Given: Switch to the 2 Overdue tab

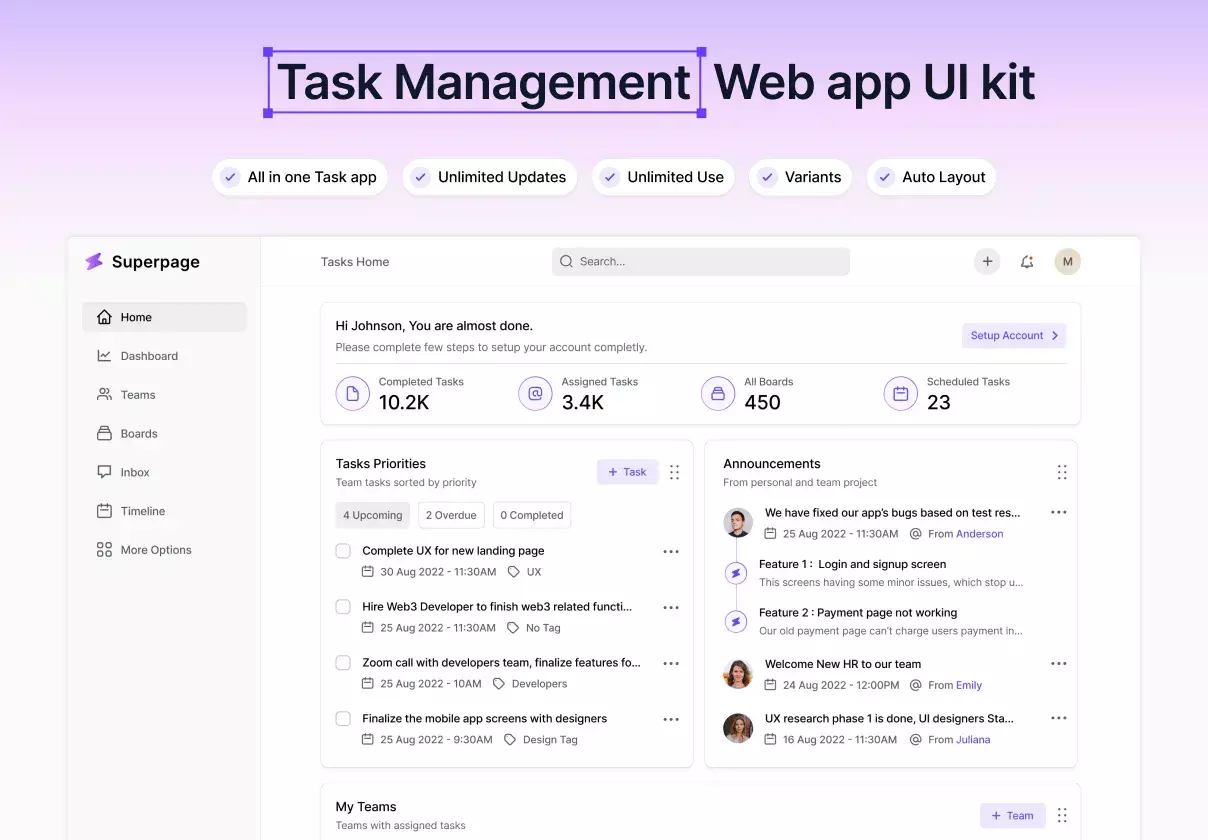Looking at the screenshot, I should click(x=451, y=515).
